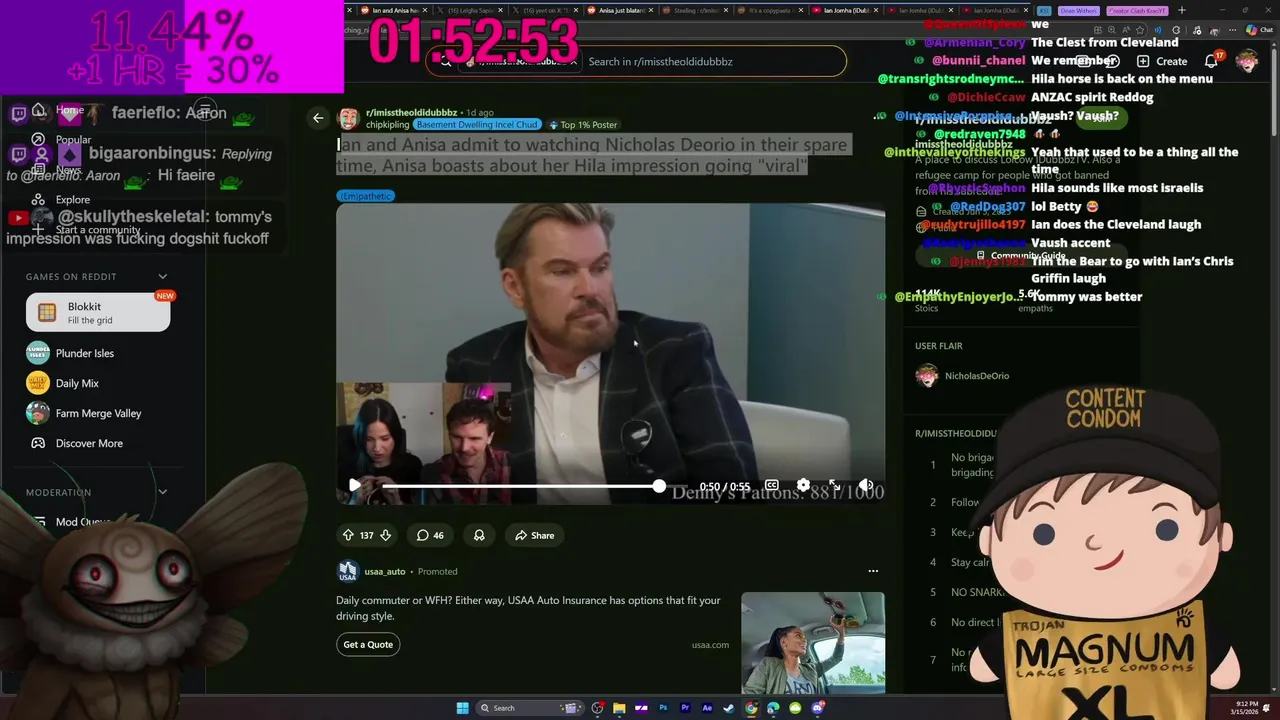1280x720 pixels.
Task: Go back using the arrow beside post
Action: (318, 118)
